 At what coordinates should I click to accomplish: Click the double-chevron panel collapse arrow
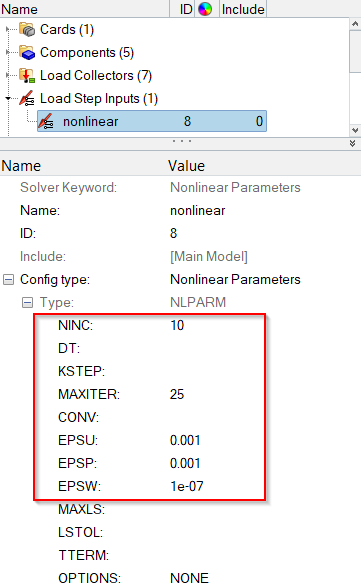click(352, 144)
